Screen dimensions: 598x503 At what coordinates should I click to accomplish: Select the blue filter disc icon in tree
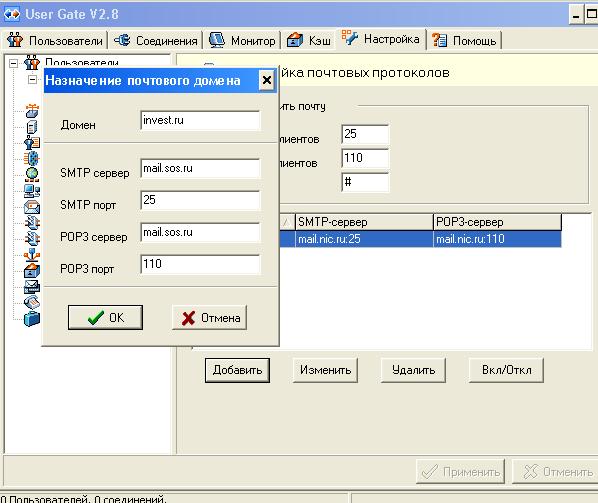click(32, 158)
